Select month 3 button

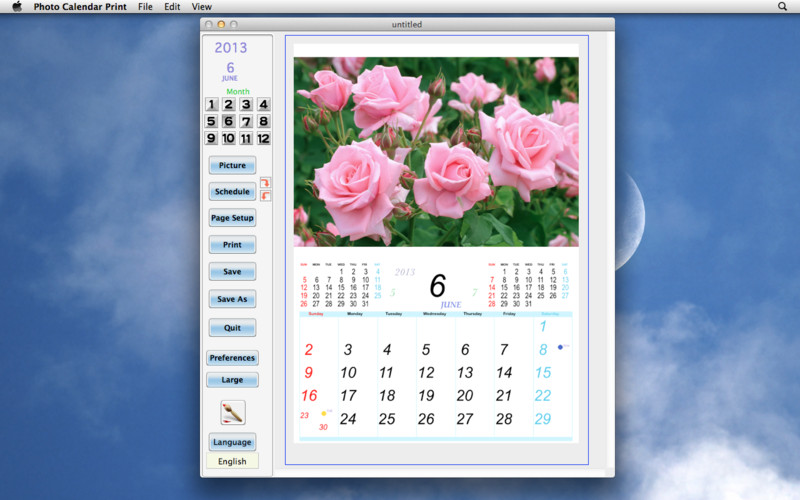coord(246,104)
